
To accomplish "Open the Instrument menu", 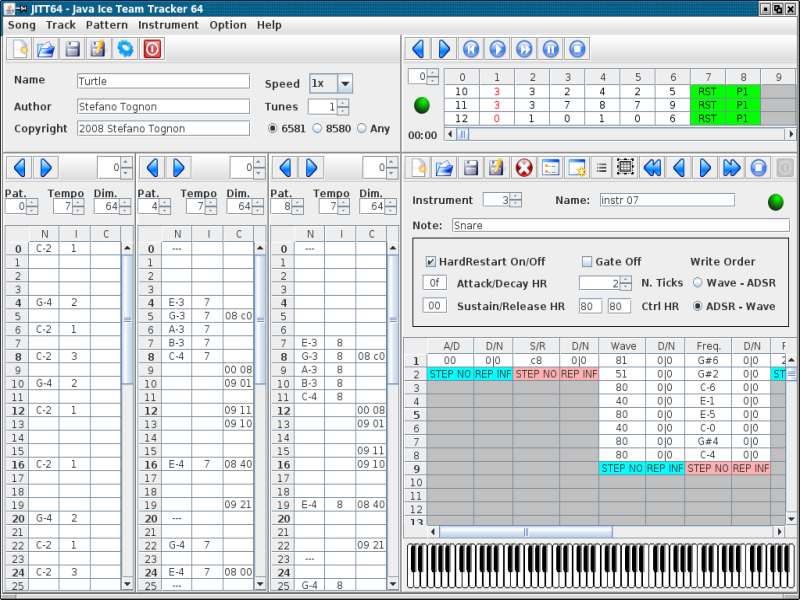I will tap(168, 25).
